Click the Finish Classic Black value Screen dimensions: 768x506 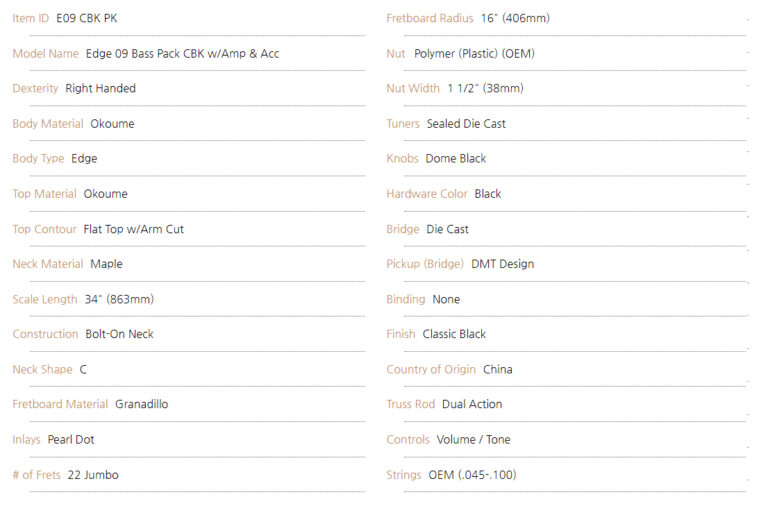tap(454, 334)
